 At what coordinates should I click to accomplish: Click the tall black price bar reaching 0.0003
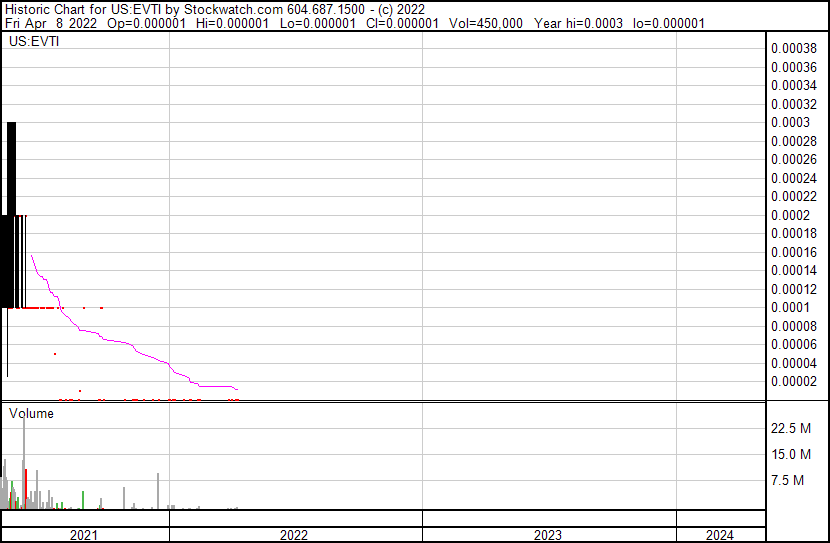click(x=12, y=214)
